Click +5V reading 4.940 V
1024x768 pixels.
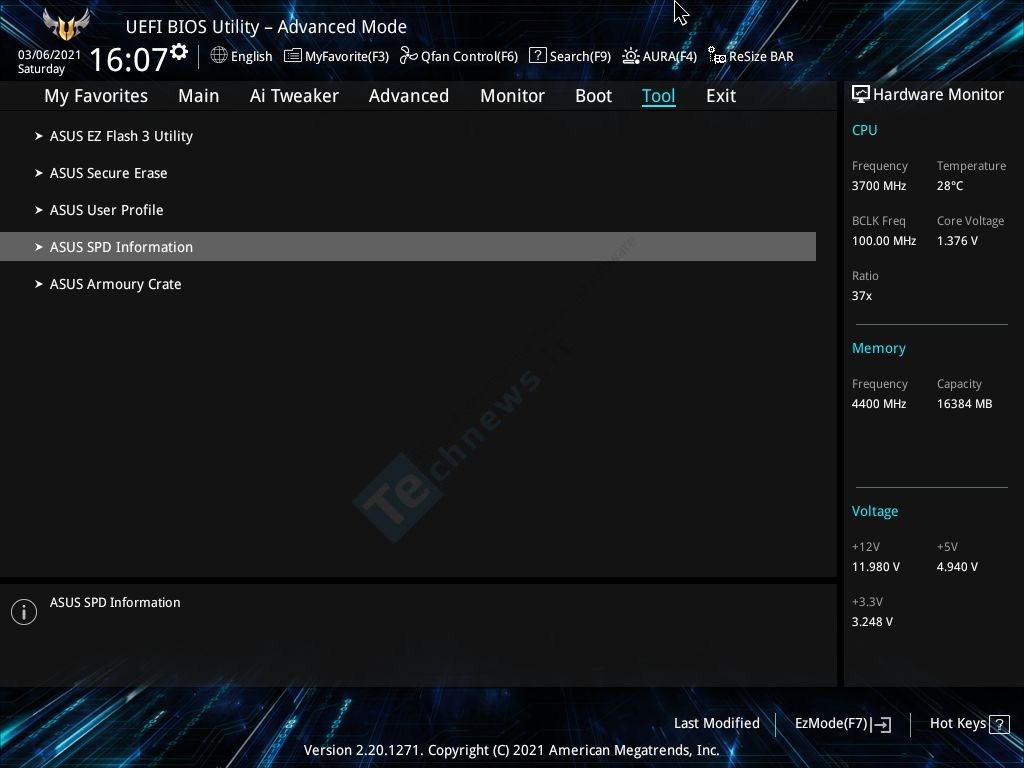(x=957, y=567)
